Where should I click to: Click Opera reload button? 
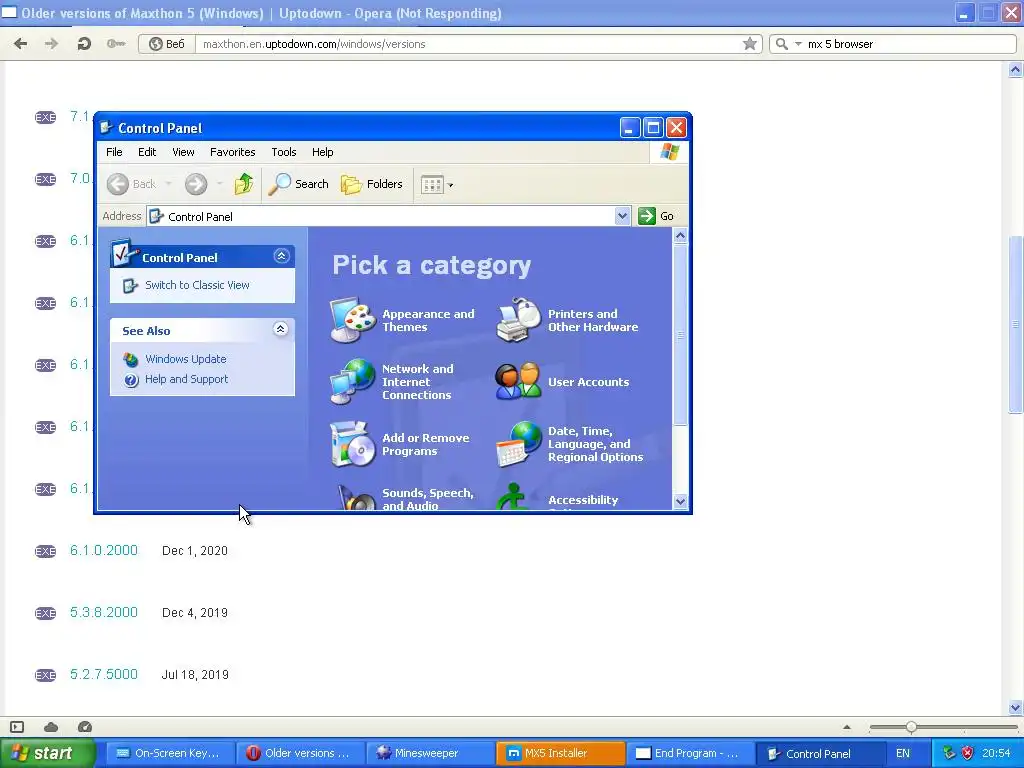[x=84, y=44]
